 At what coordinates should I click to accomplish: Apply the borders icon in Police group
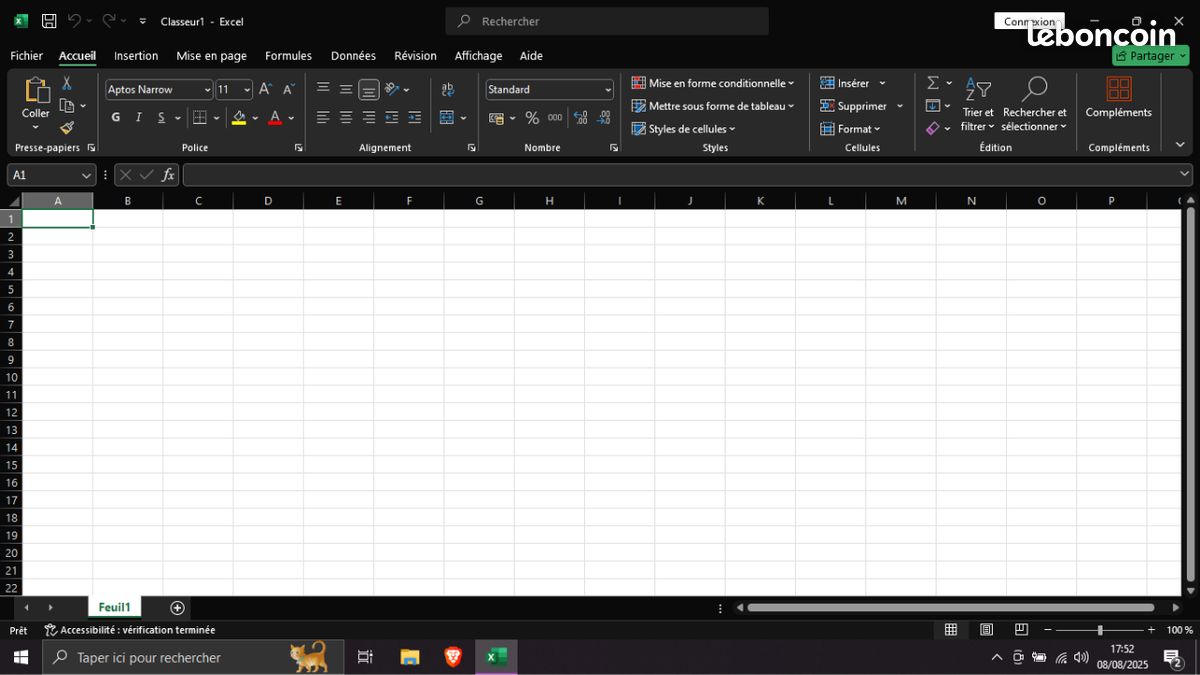[200, 118]
